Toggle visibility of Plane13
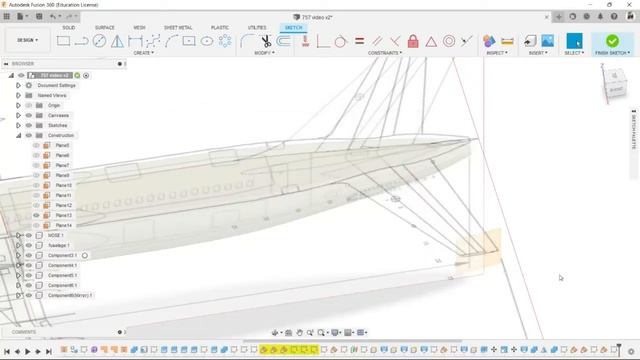640x360 pixels. (x=36, y=215)
